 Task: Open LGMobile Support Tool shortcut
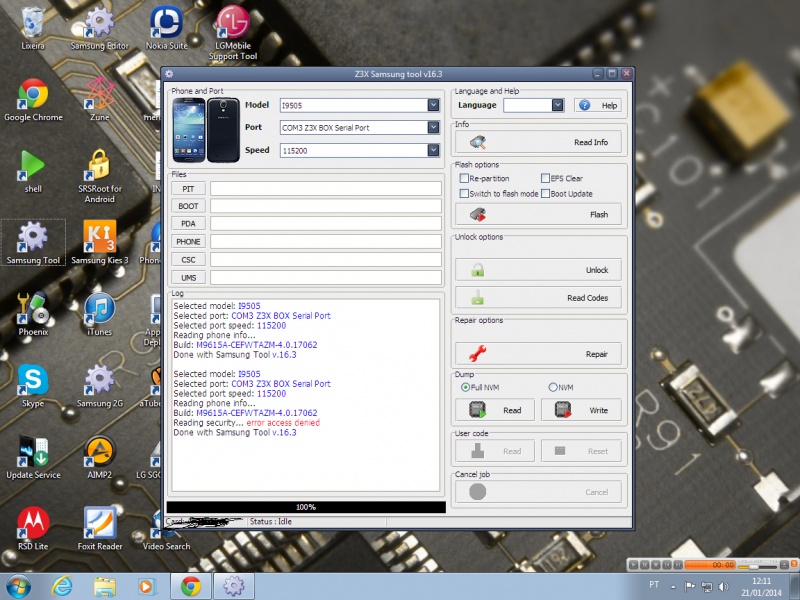click(x=233, y=33)
